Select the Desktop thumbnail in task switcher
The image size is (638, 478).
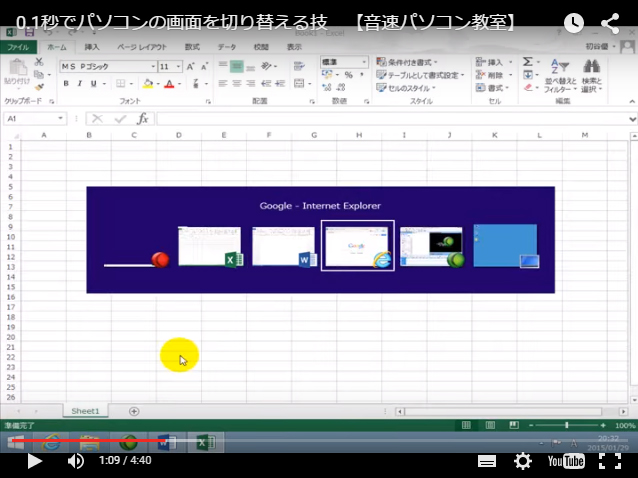506,246
